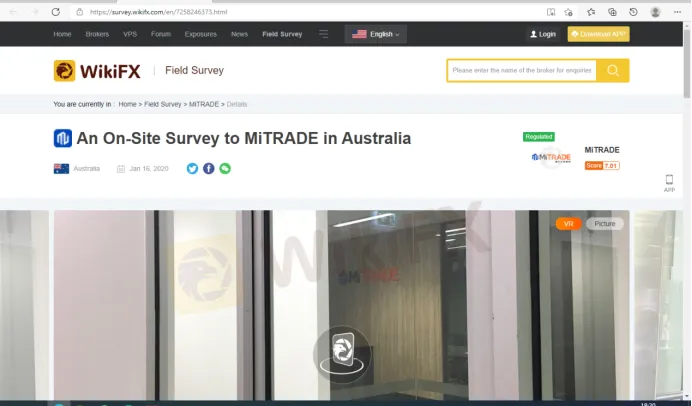Open Forum in the top navigation
Image resolution: width=692 pixels, height=406 pixels.
click(161, 34)
